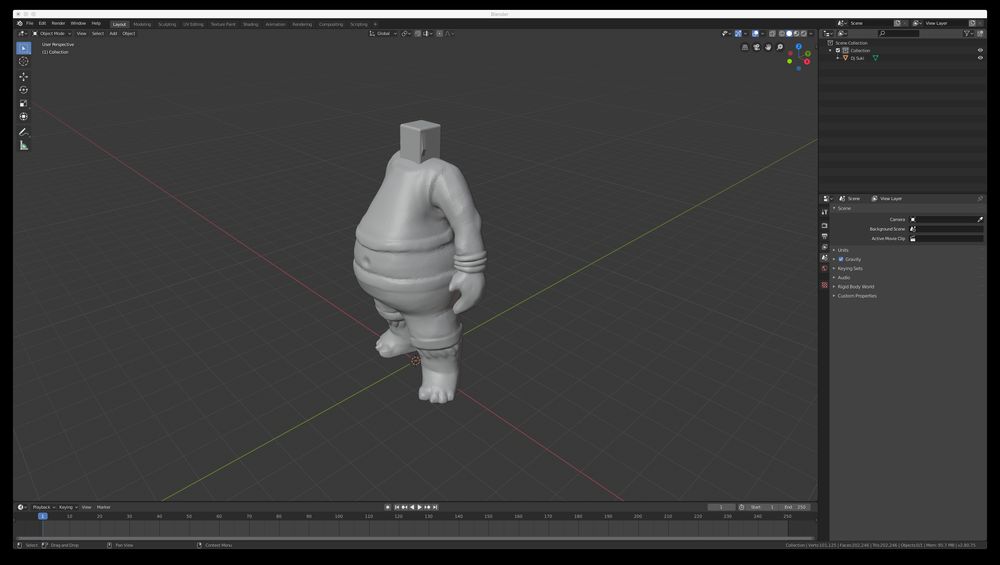Toggle viewport gizmos button
The height and width of the screenshot is (565, 1000).
(739, 34)
